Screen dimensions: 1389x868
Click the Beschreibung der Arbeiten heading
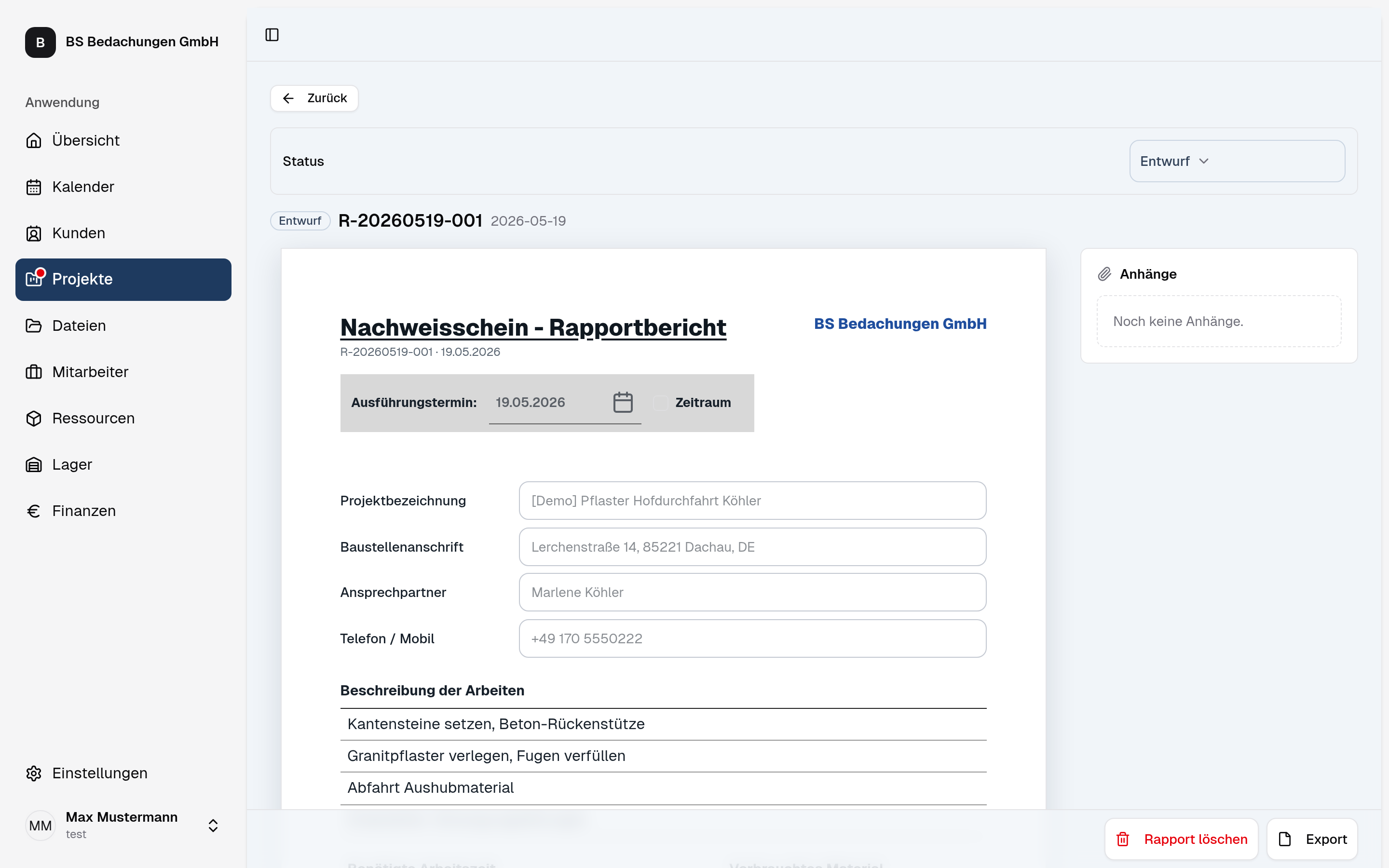tap(432, 691)
